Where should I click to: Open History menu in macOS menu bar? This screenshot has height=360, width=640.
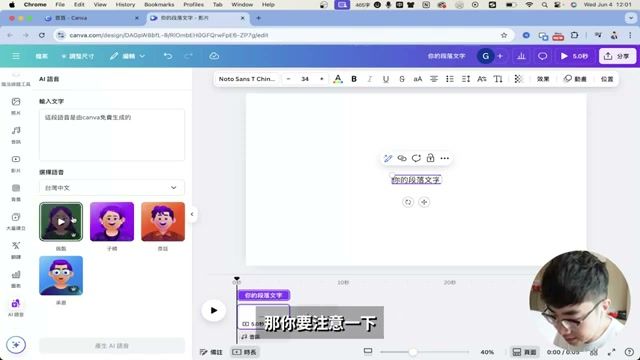pyautogui.click(x=125, y=4)
